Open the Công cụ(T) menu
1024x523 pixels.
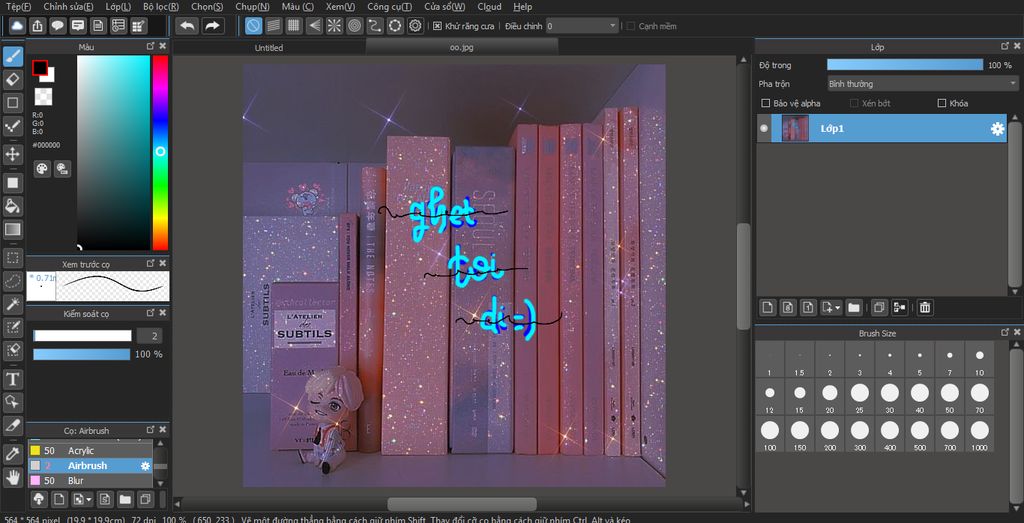click(x=389, y=7)
